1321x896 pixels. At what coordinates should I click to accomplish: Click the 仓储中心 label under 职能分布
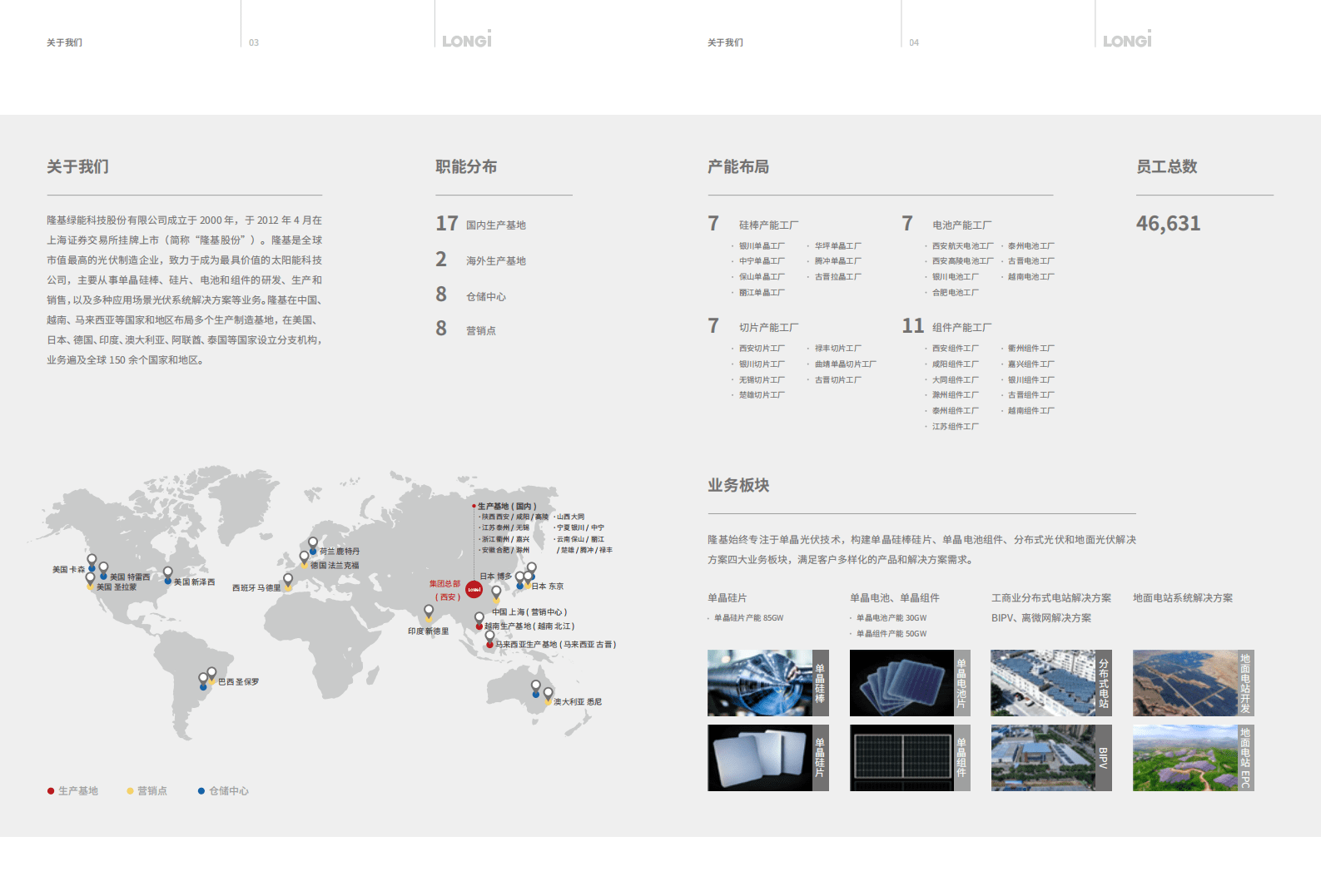(486, 297)
